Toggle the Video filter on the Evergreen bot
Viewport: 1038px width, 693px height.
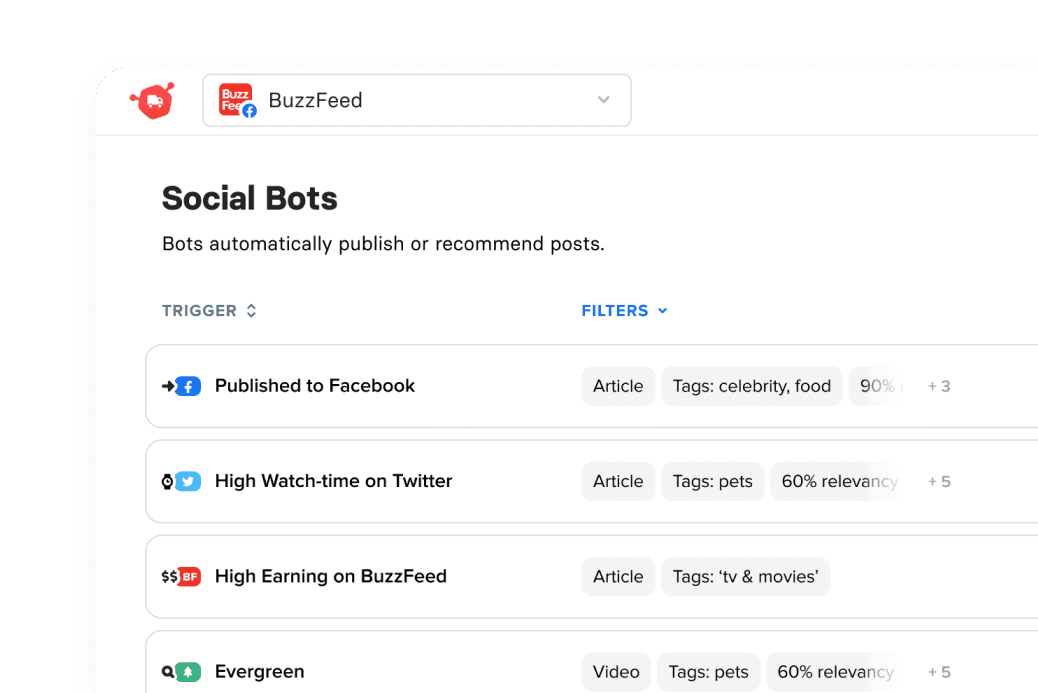(x=615, y=671)
